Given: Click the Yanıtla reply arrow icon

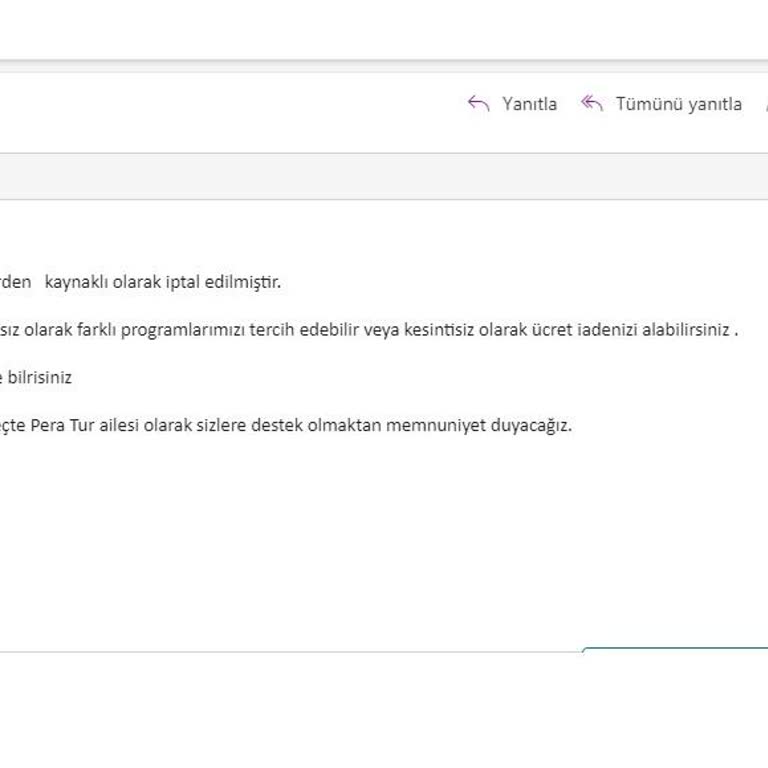Looking at the screenshot, I should pyautogui.click(x=479, y=103).
